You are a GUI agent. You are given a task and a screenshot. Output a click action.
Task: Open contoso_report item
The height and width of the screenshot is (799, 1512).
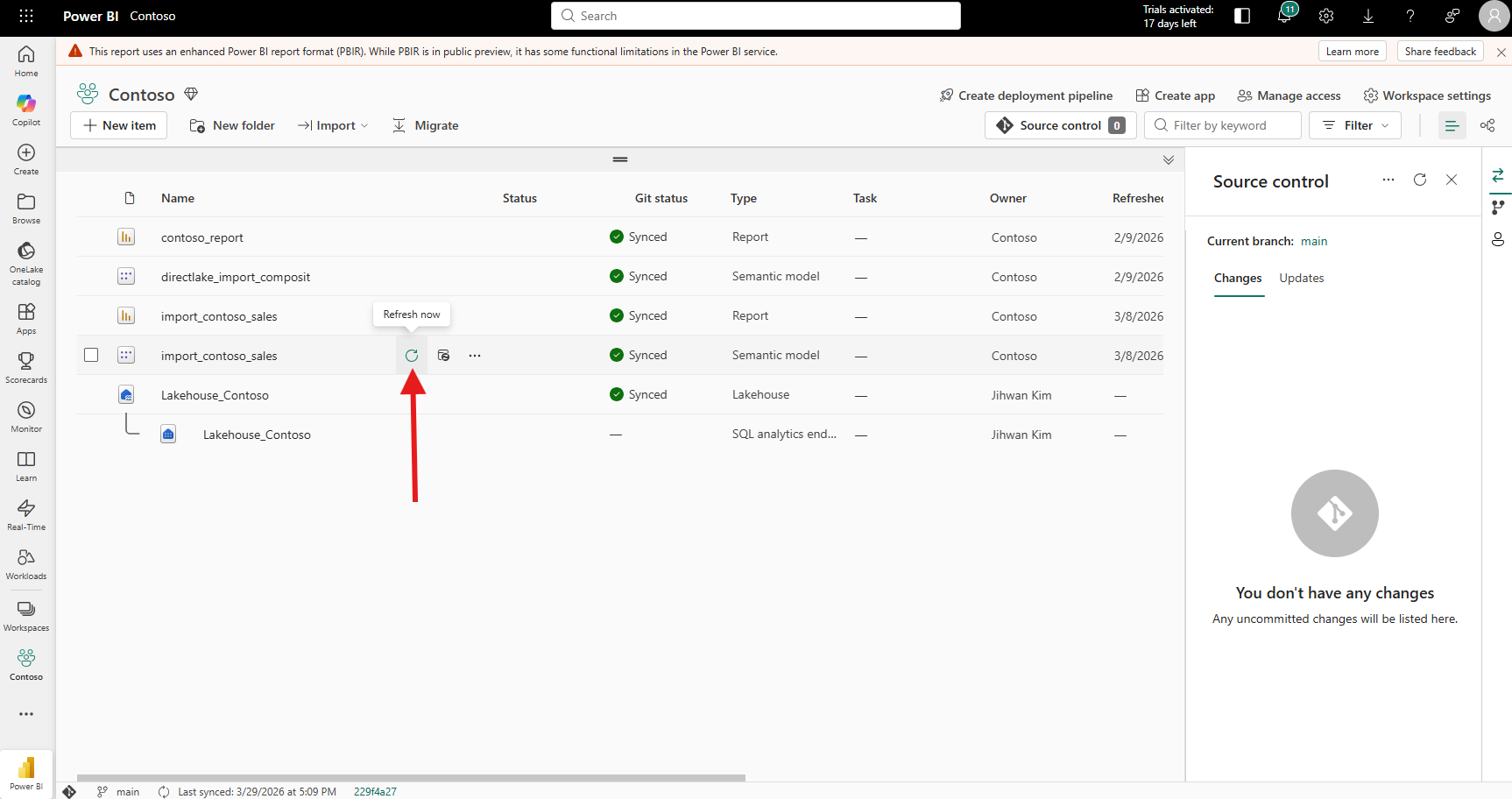click(x=202, y=237)
